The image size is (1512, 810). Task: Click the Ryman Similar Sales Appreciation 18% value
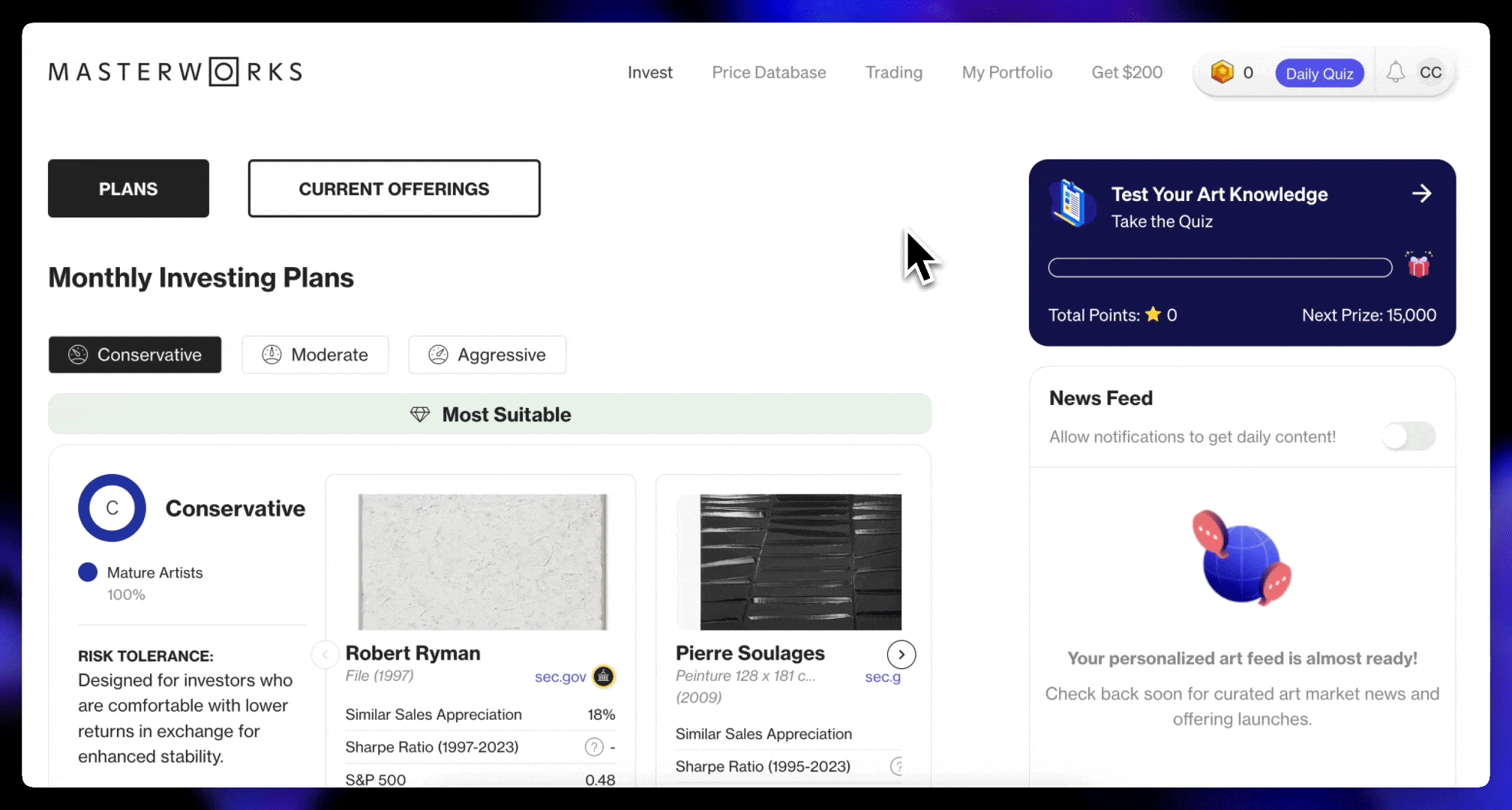(601, 715)
